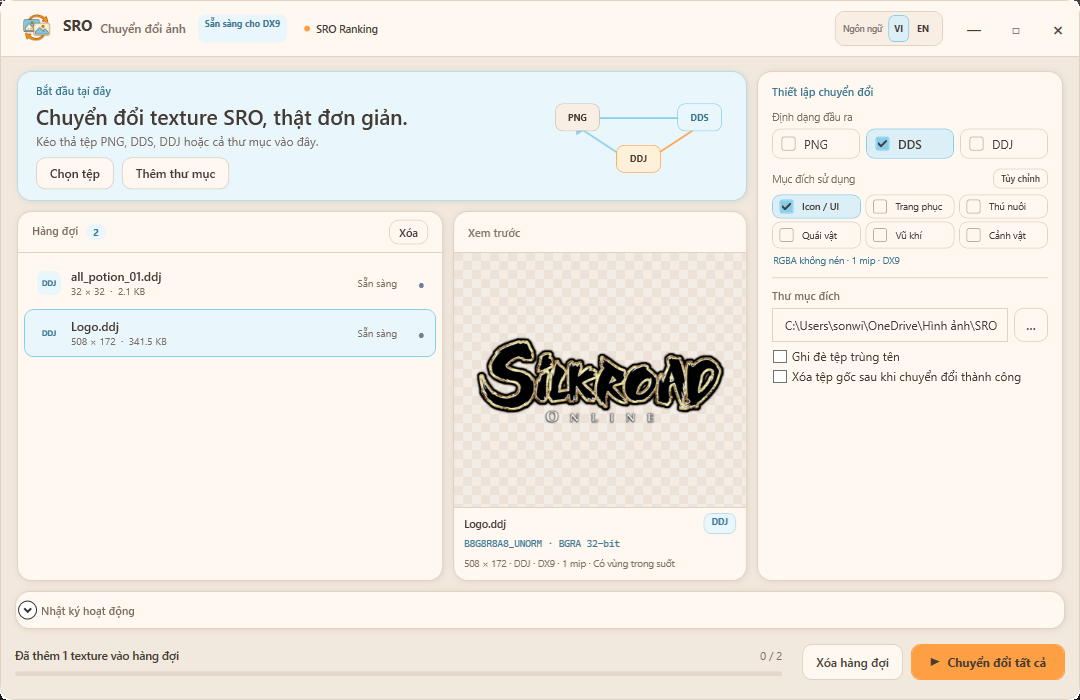Click Logo.ddj filename under the preview
This screenshot has width=1080, height=700.
485,524
